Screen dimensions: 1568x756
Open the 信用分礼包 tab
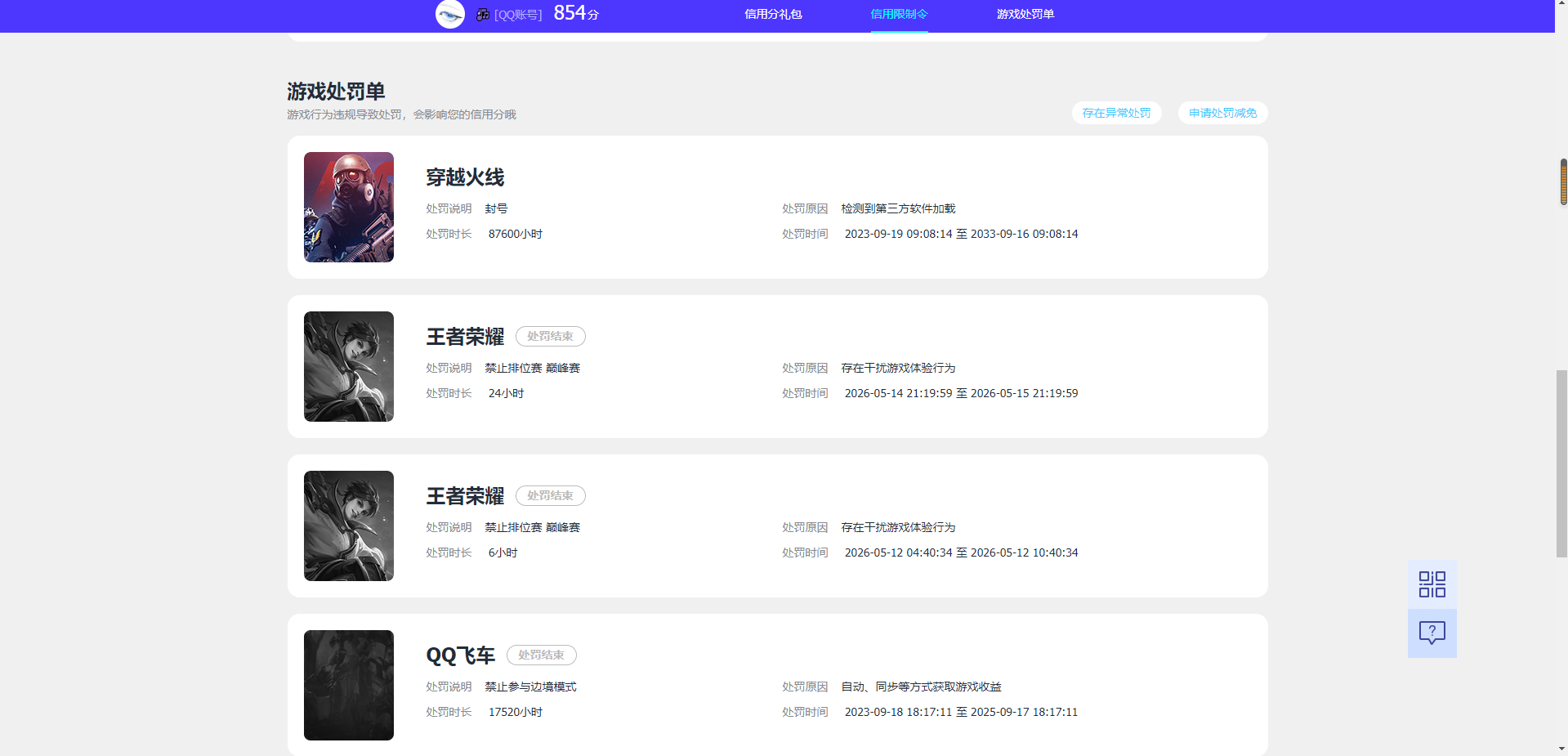[773, 14]
